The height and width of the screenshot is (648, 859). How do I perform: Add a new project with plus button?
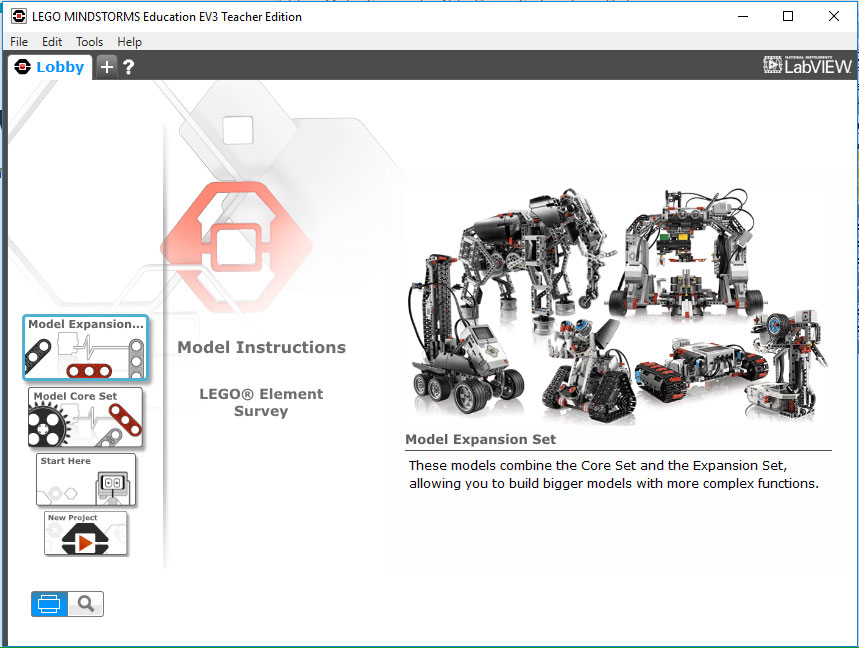(x=107, y=67)
